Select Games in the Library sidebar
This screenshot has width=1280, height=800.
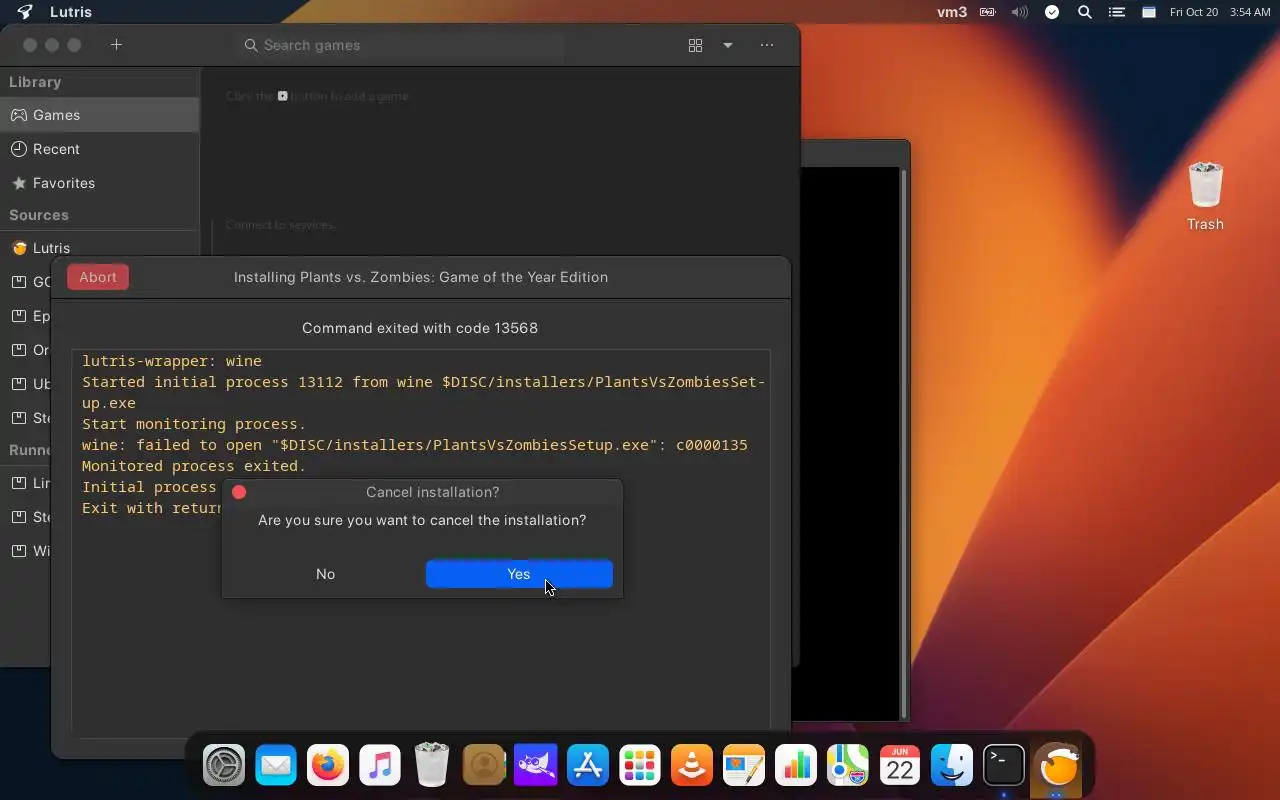coord(100,115)
